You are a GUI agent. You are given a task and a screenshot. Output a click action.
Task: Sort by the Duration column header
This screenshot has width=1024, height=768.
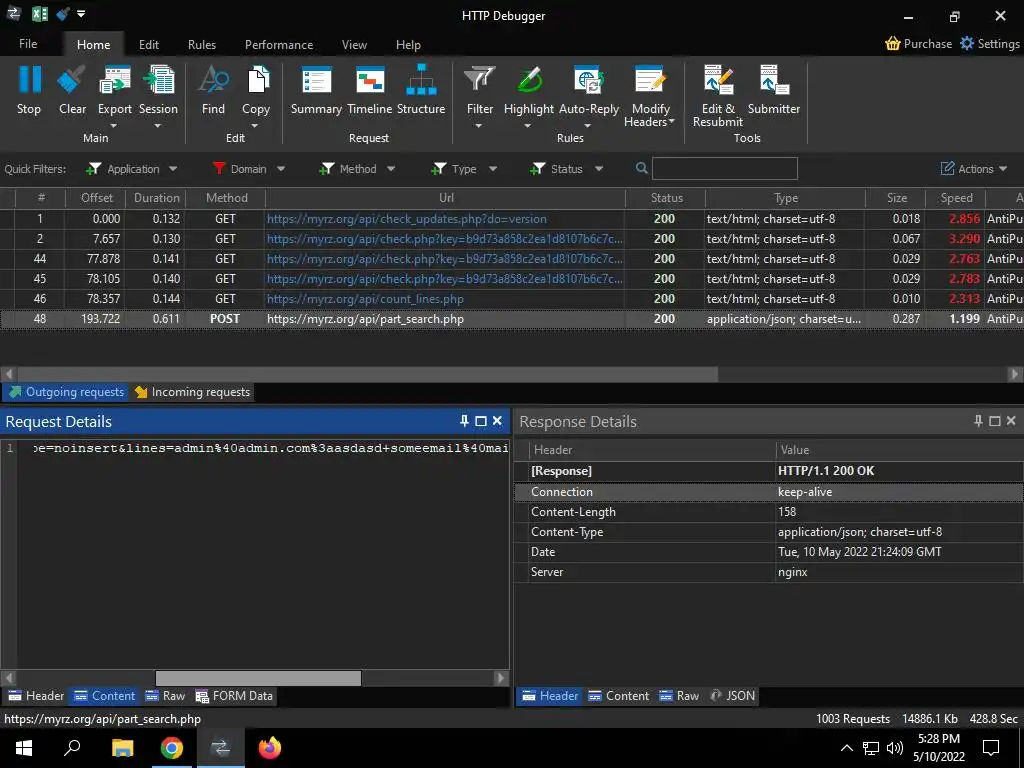click(x=156, y=198)
